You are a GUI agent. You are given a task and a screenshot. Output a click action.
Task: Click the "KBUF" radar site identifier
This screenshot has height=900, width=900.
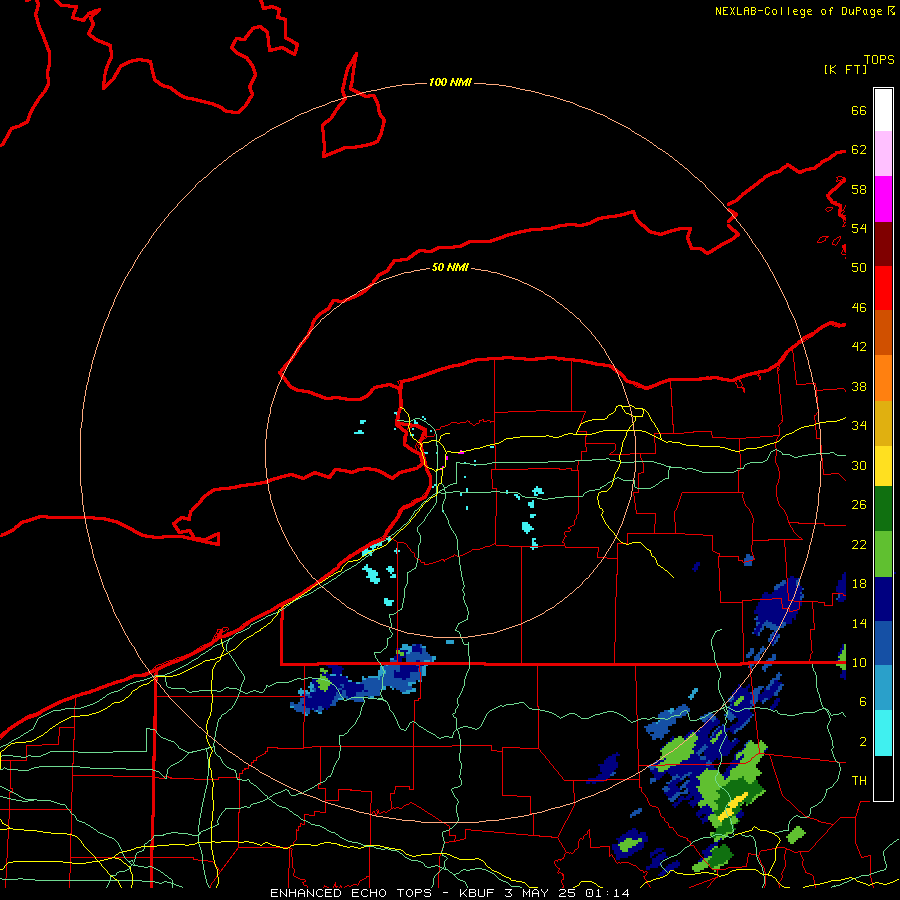point(478,893)
